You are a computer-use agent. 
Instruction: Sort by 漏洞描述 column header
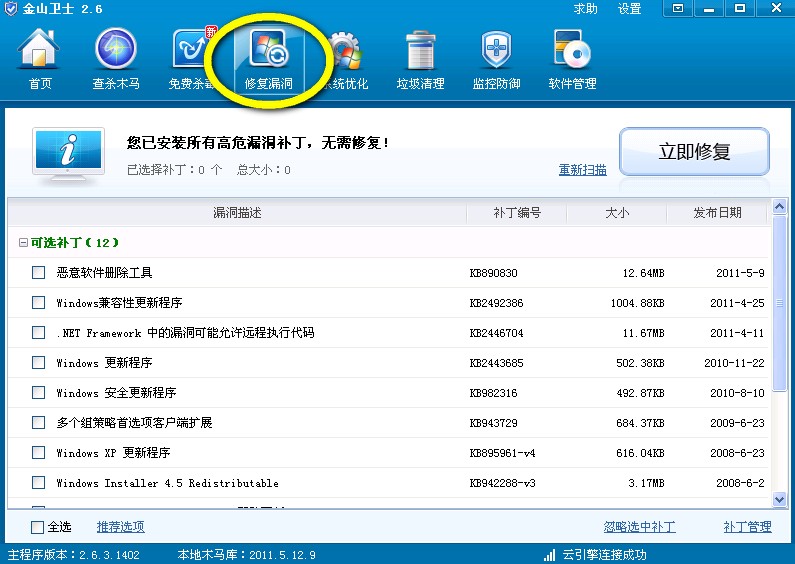point(237,213)
